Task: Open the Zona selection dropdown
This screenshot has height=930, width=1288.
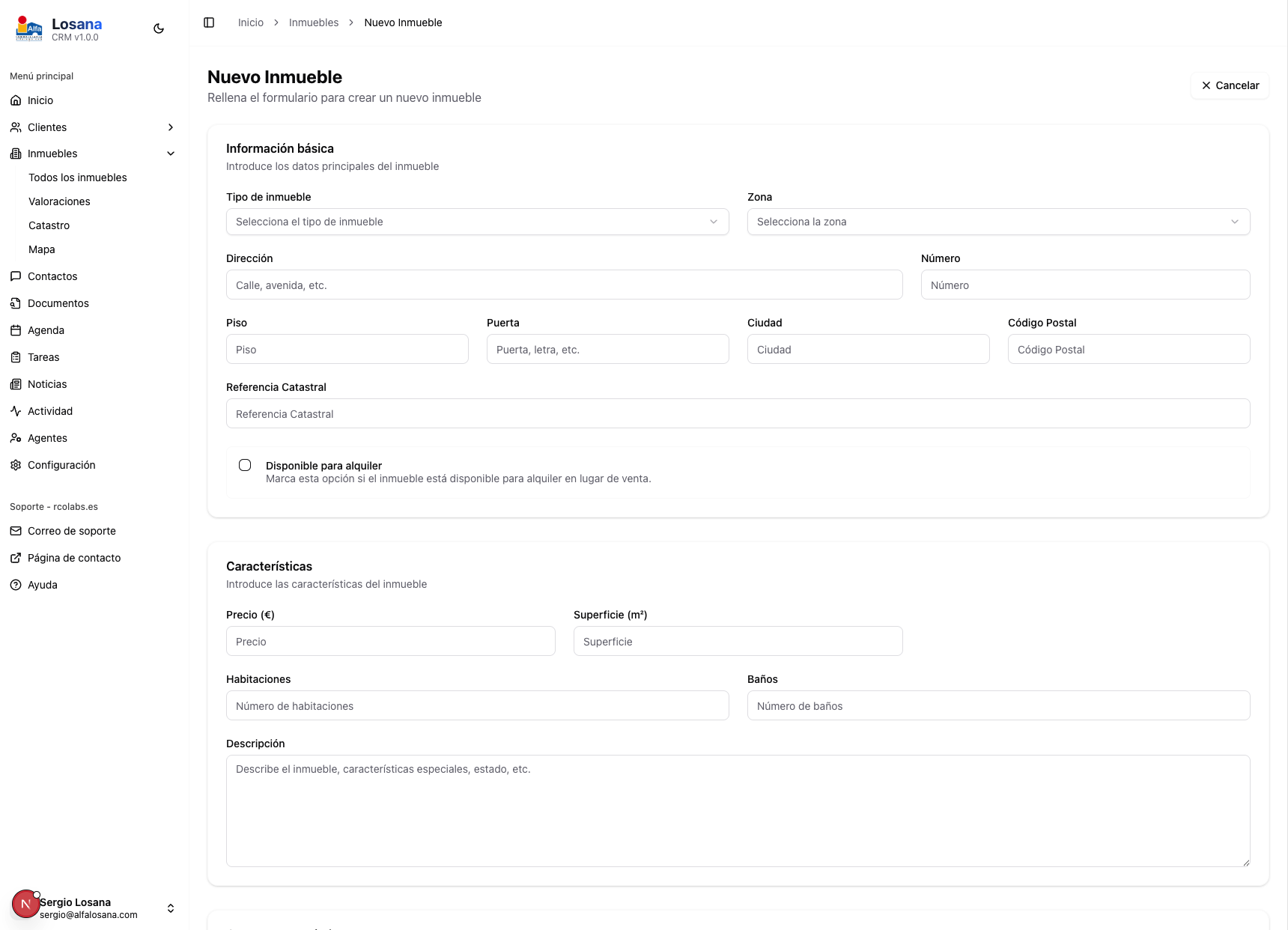Action: pyautogui.click(x=998, y=222)
